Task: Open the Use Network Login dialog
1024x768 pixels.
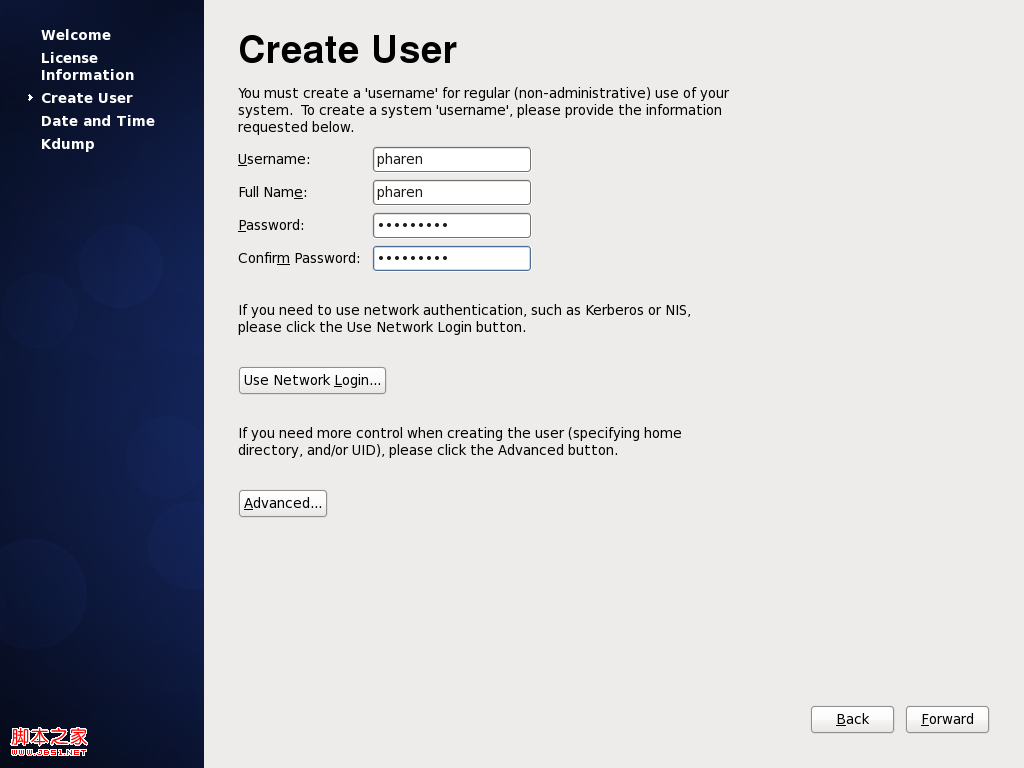Action: tap(312, 380)
